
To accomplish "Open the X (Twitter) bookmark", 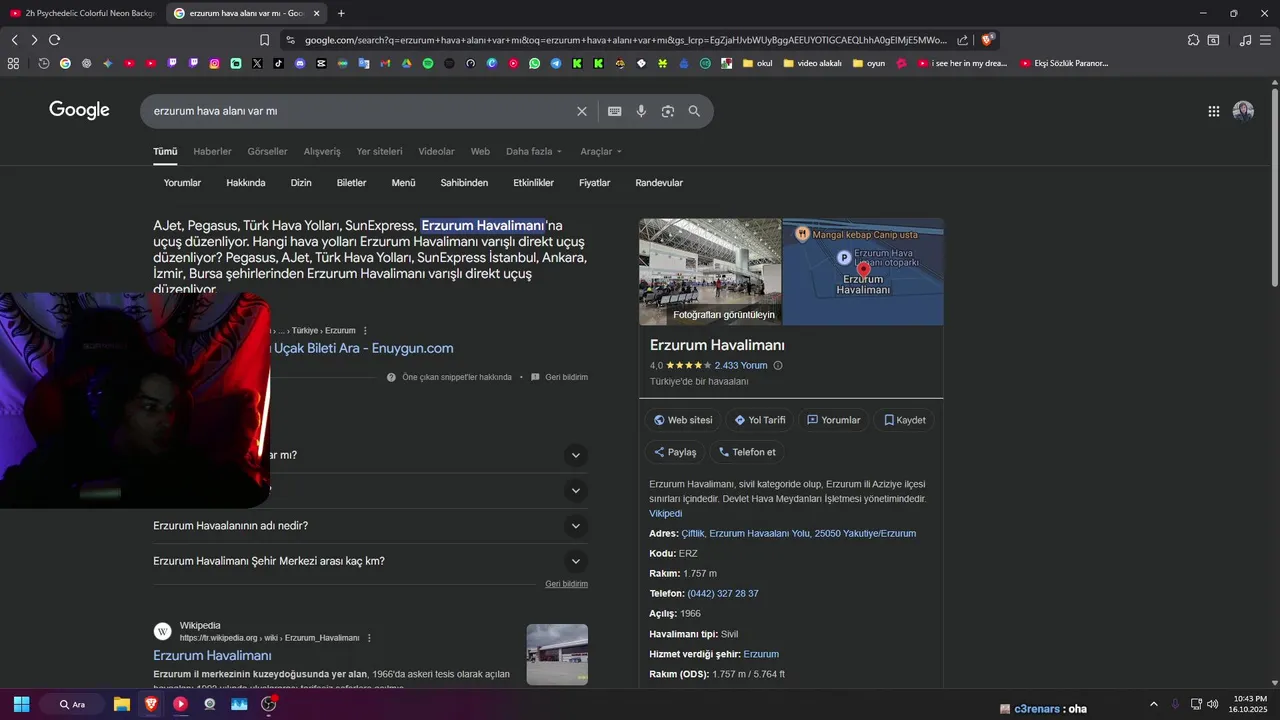I will tap(257, 63).
